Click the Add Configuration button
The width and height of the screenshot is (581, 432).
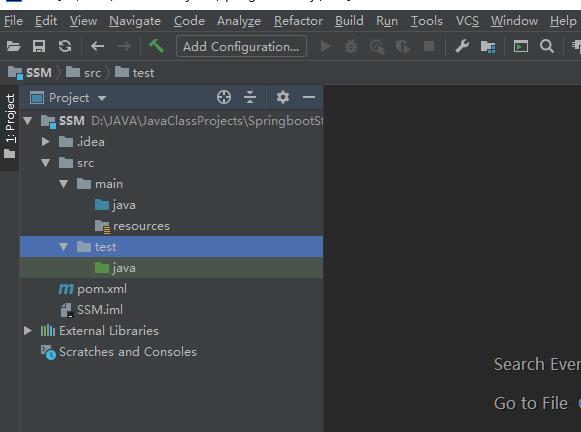pos(241,47)
